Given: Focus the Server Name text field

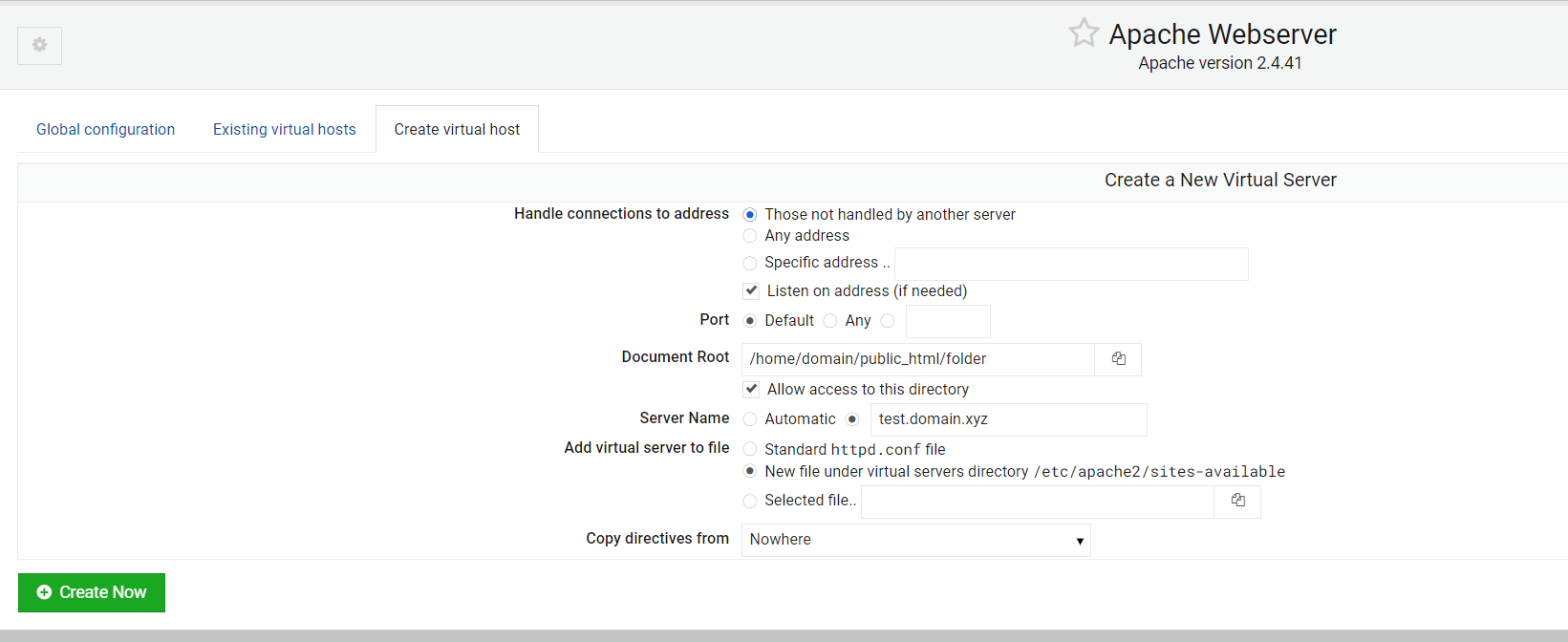Looking at the screenshot, I should [1008, 419].
